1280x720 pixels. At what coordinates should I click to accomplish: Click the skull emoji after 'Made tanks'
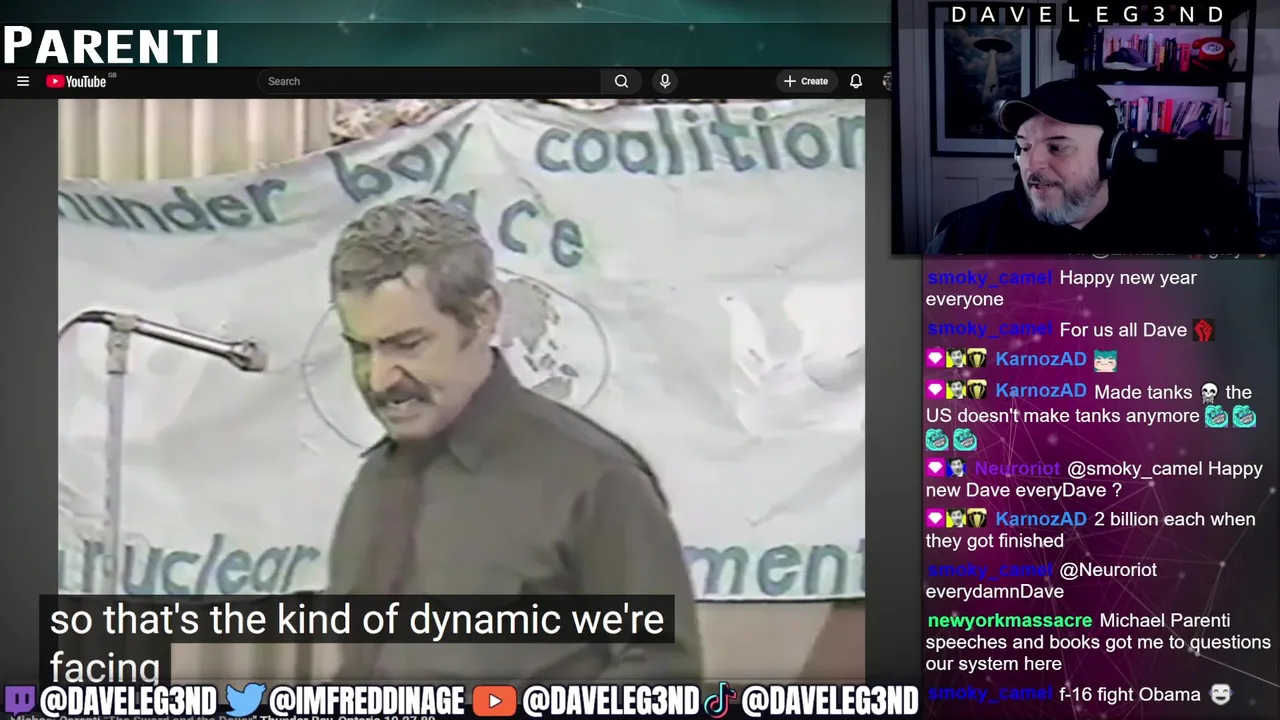(x=1208, y=392)
